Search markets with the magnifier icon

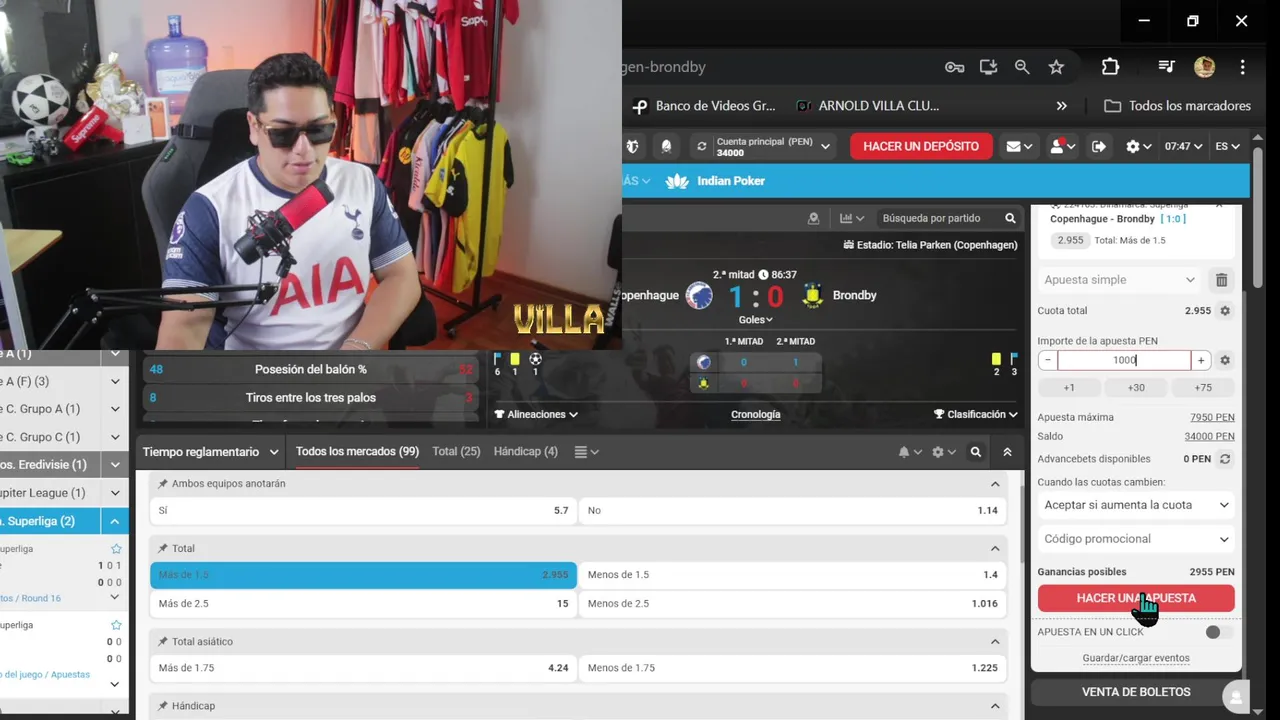click(976, 452)
